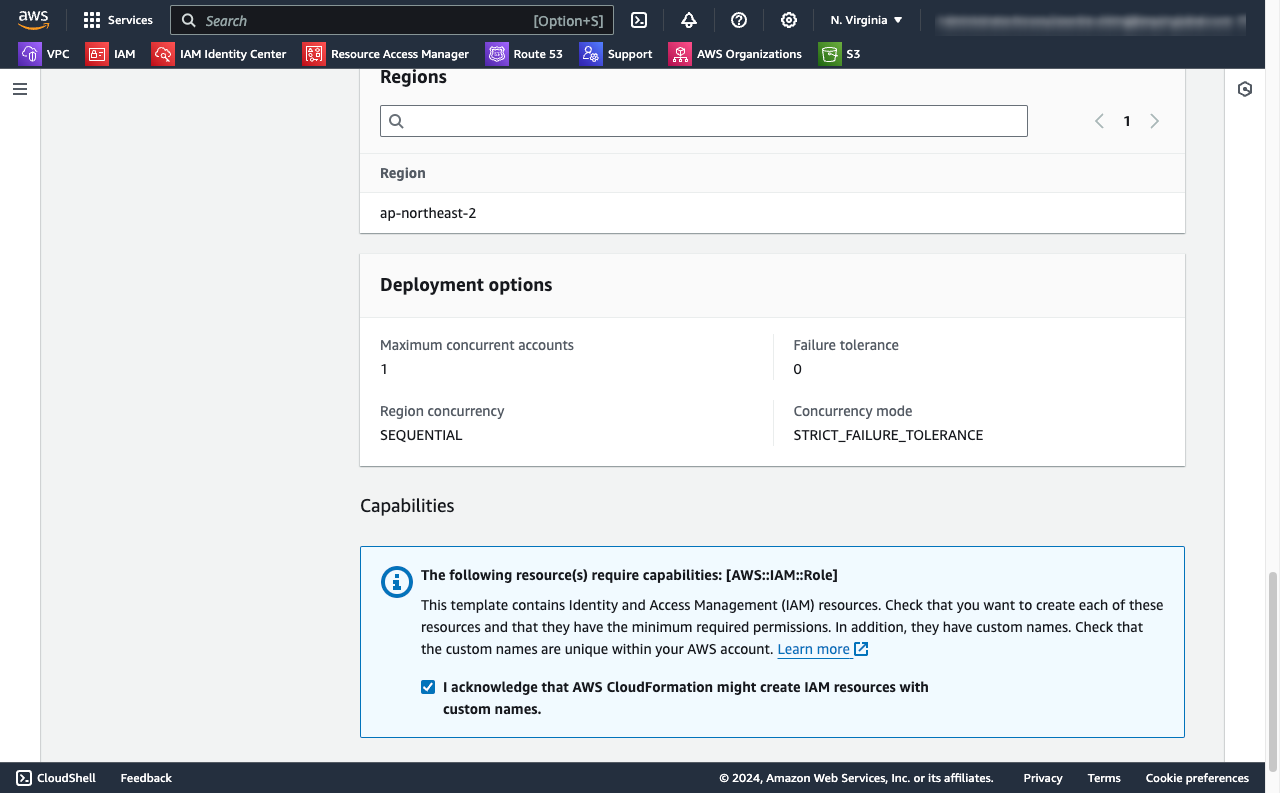The image size is (1280, 793).
Task: Focus the Regions filter search box
Action: click(x=704, y=121)
